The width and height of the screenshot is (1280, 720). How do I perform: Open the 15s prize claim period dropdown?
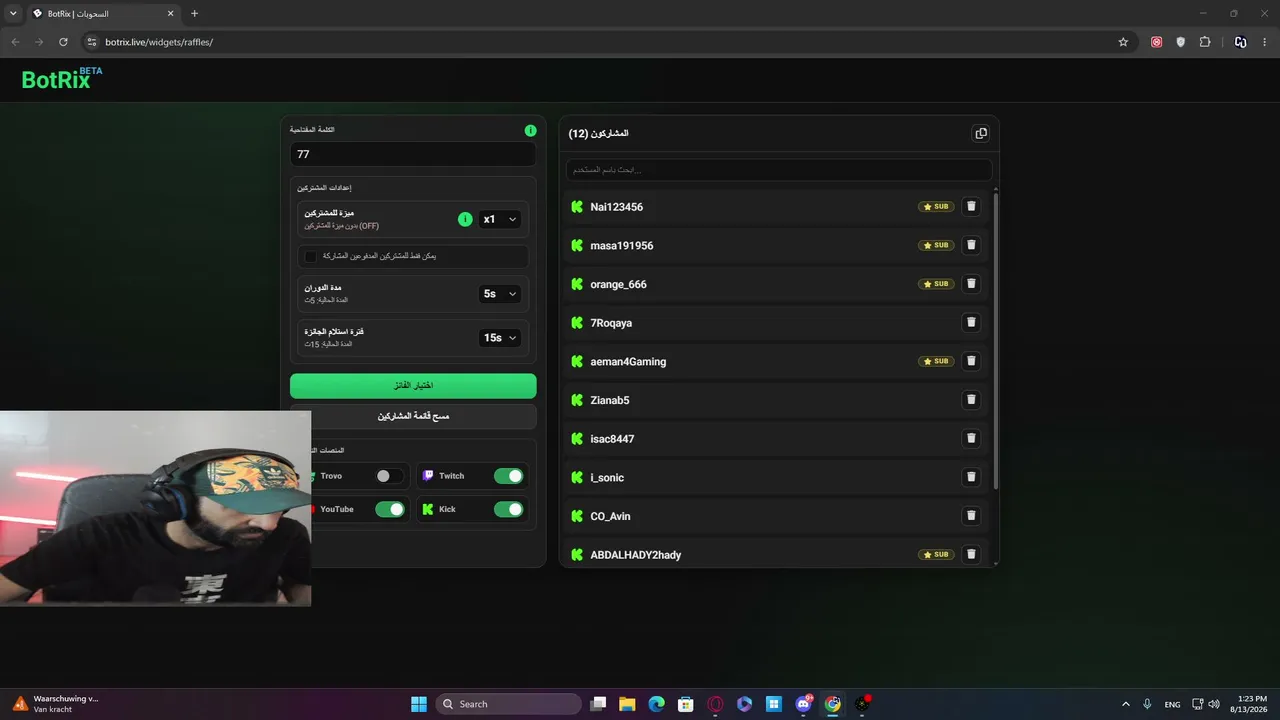click(x=499, y=338)
